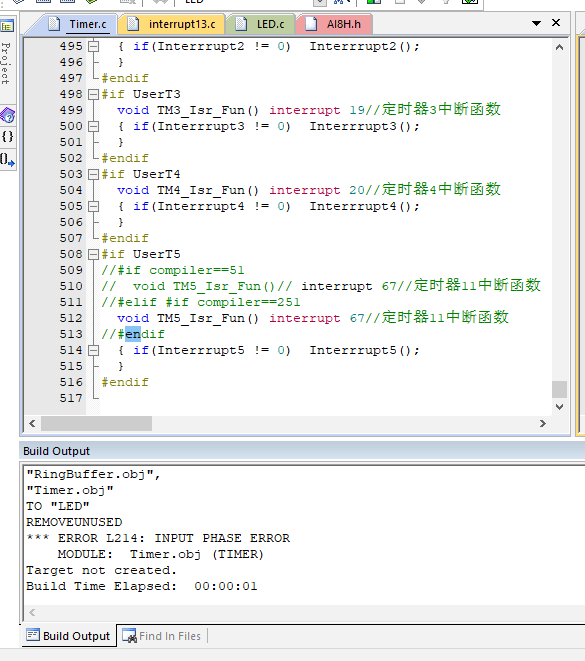
Task: Click the #endif on line 497
Action: click(125, 78)
